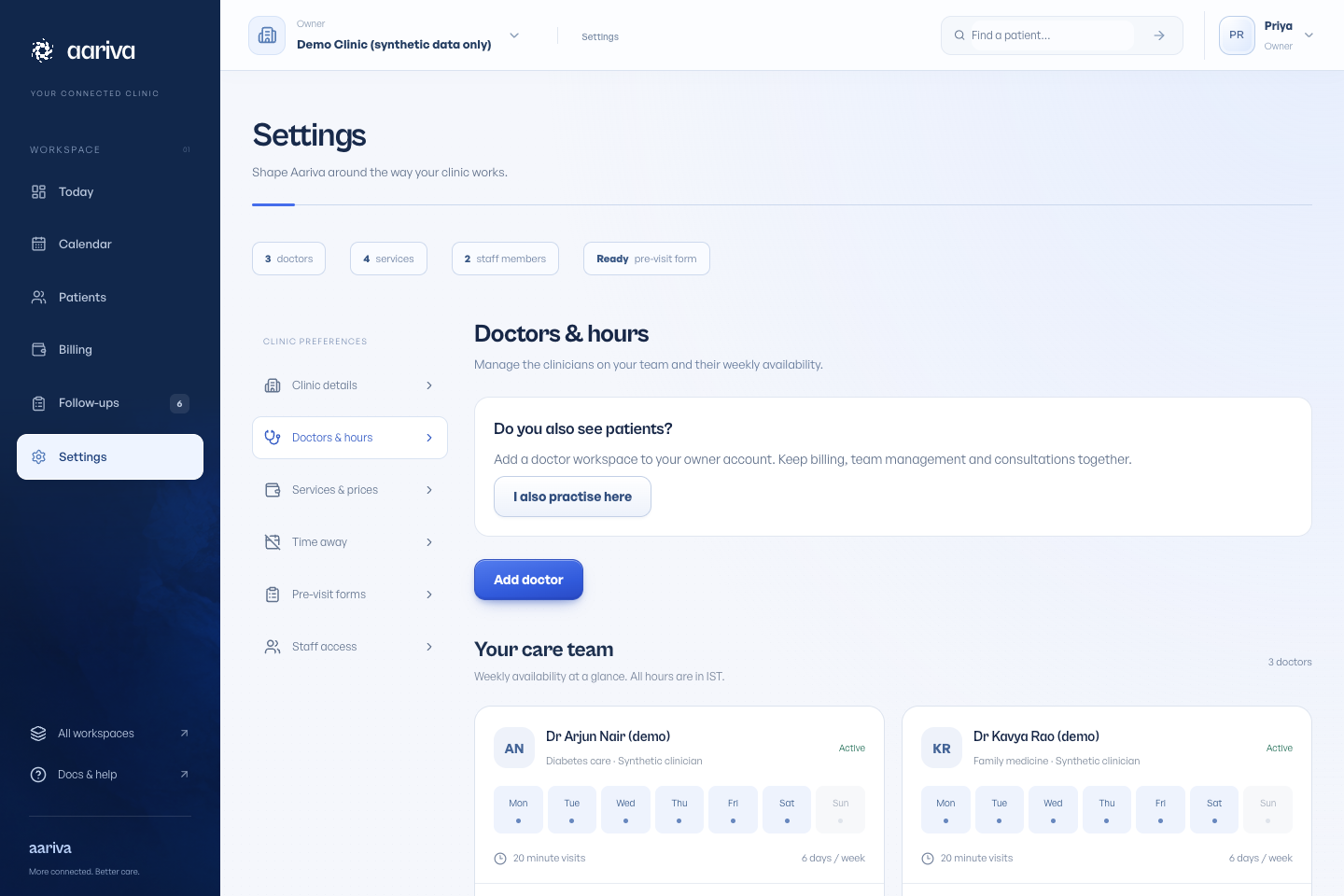Focus the Find a patient search field
Viewport: 1344px width, 896px height.
point(1051,35)
